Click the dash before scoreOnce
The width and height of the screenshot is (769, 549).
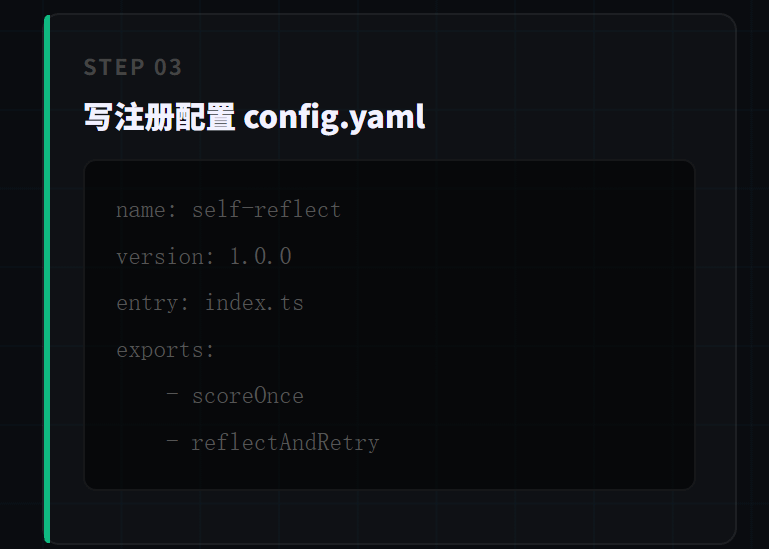coord(172,393)
